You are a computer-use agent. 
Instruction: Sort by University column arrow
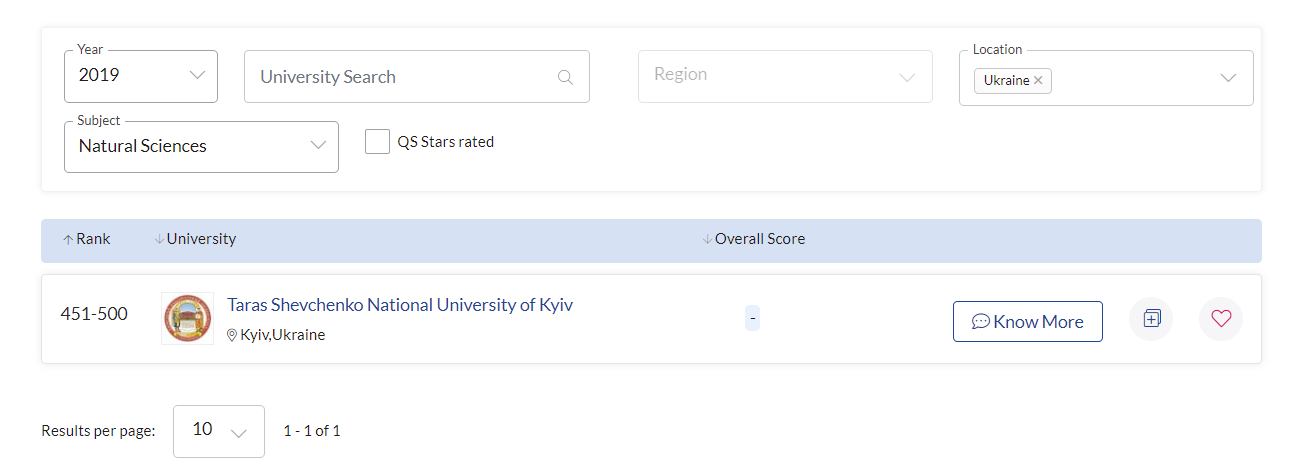click(x=159, y=240)
